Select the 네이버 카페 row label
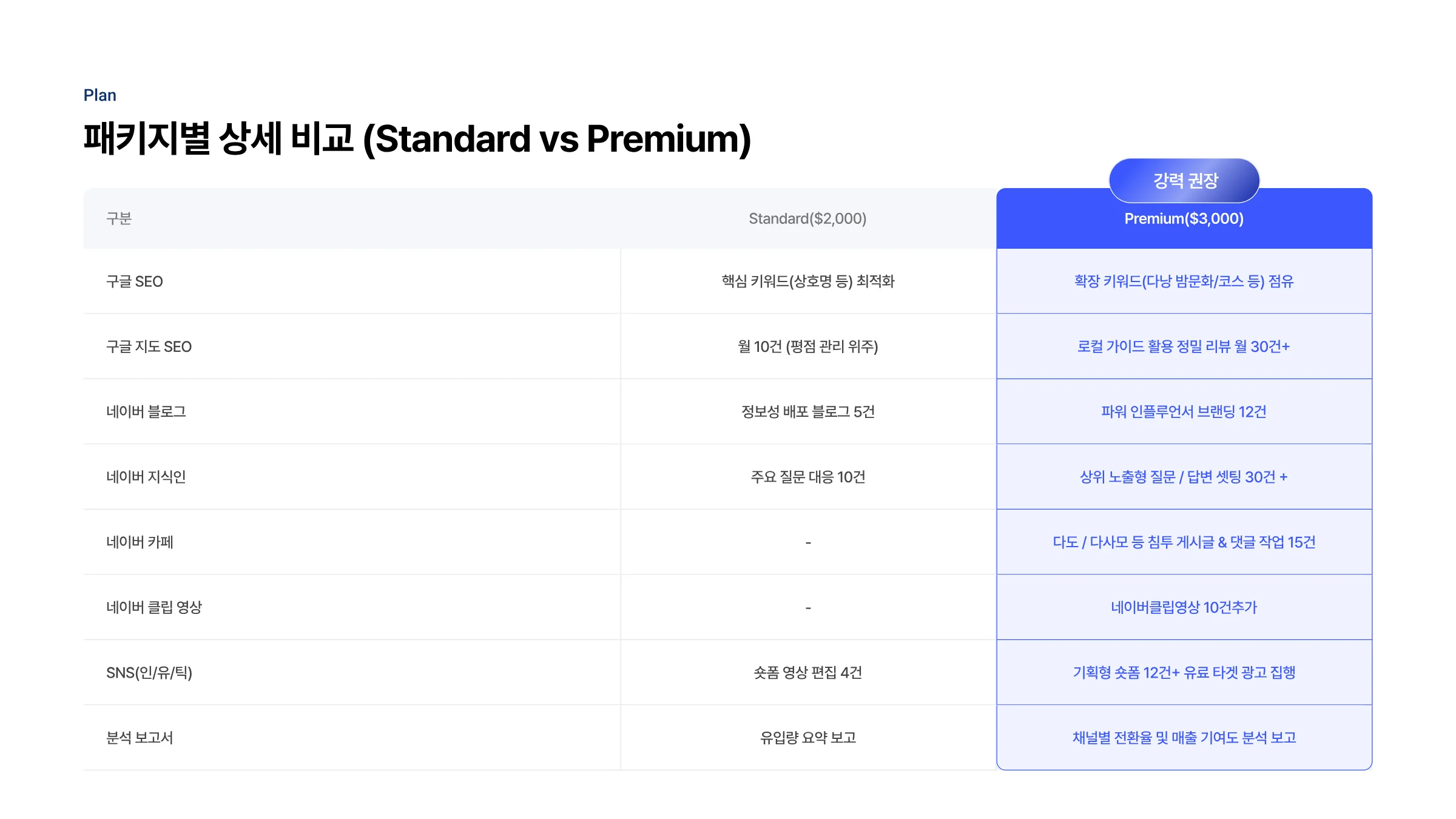This screenshot has width=1456, height=819. [x=140, y=542]
